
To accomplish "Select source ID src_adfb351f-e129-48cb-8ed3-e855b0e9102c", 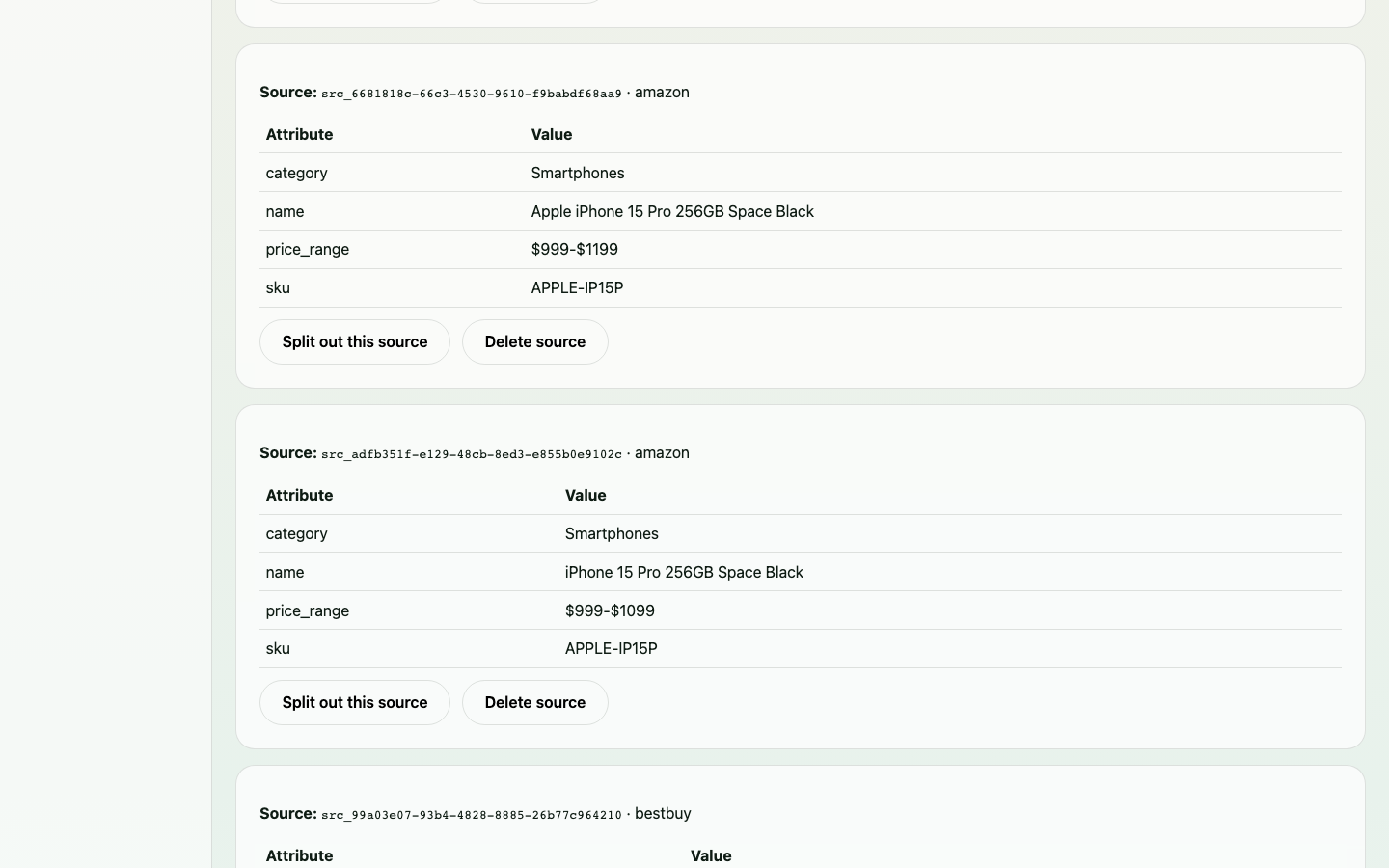I will [472, 454].
